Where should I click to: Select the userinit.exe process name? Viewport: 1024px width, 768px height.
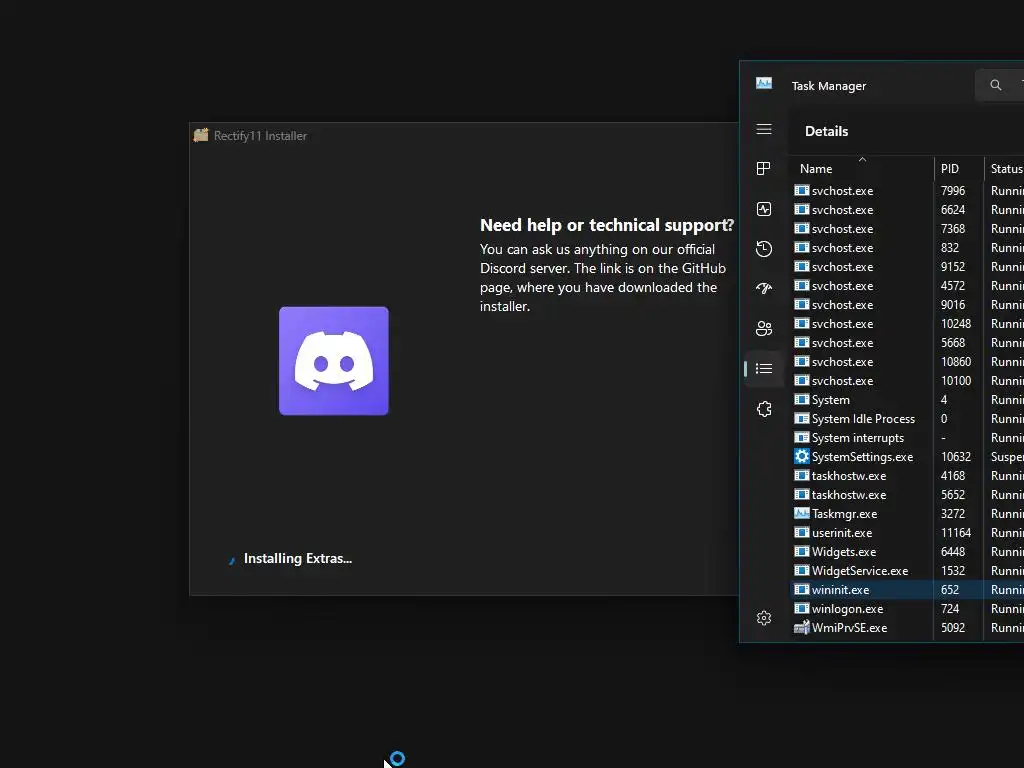point(842,533)
